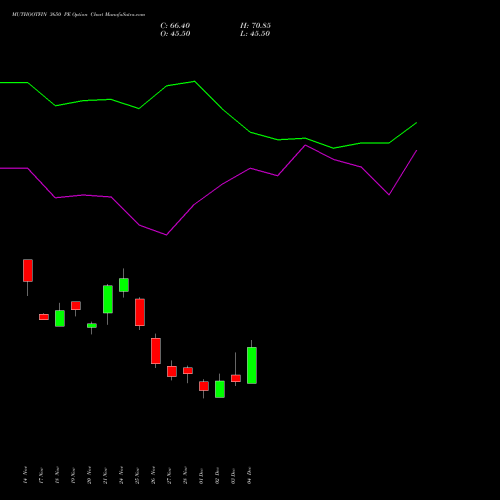Select the red candlestick for 28 Nov
The image size is (500, 500).
[188, 370]
